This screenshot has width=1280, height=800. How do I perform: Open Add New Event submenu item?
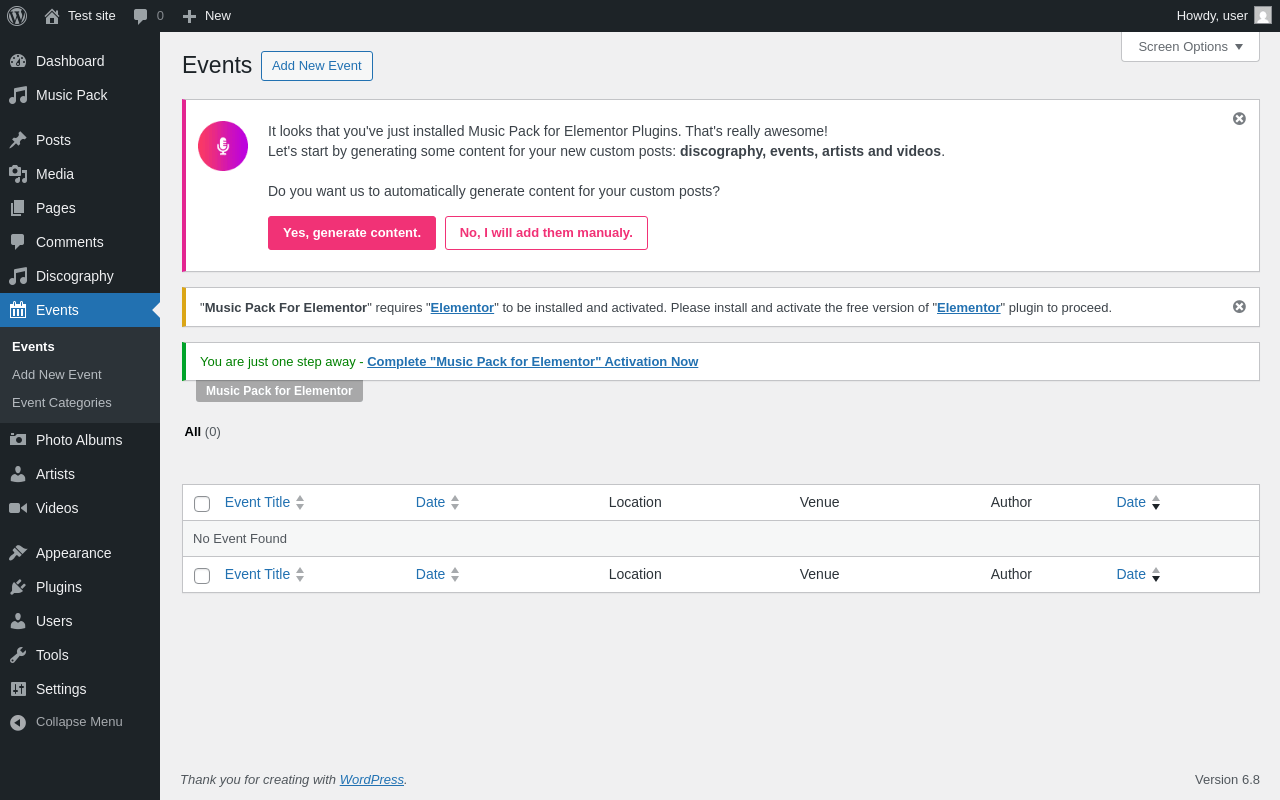coord(57,375)
